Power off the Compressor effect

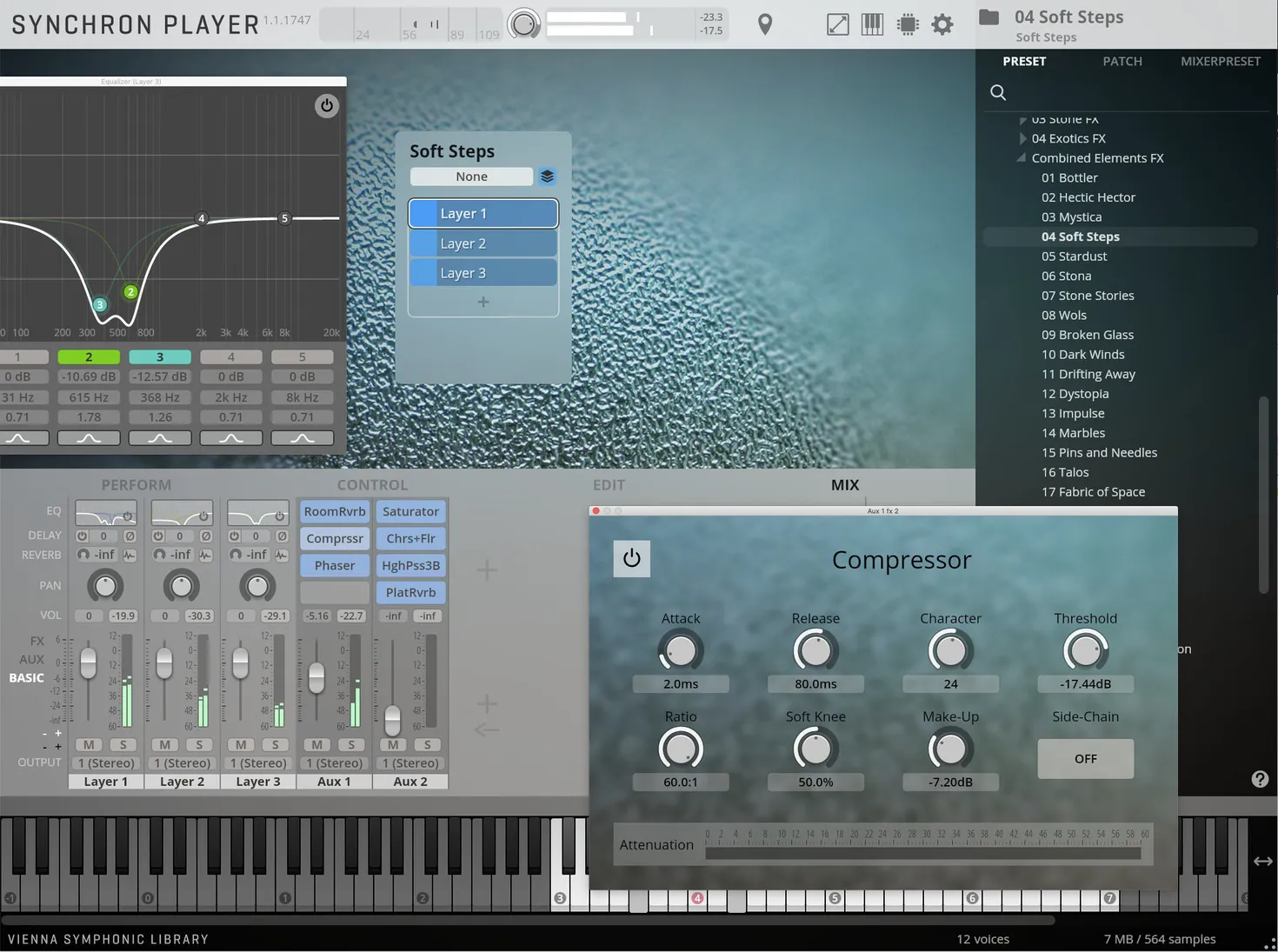click(632, 558)
